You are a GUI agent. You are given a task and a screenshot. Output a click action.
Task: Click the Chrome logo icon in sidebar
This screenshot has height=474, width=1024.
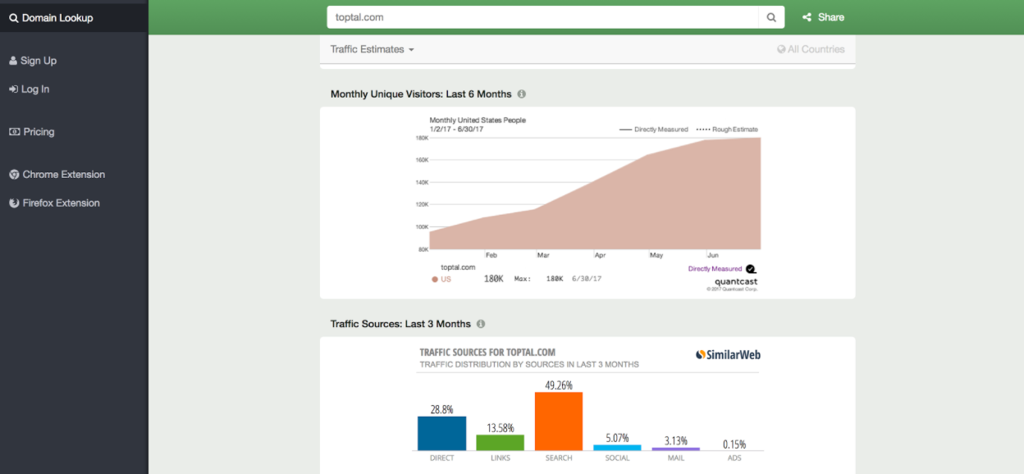(14, 174)
